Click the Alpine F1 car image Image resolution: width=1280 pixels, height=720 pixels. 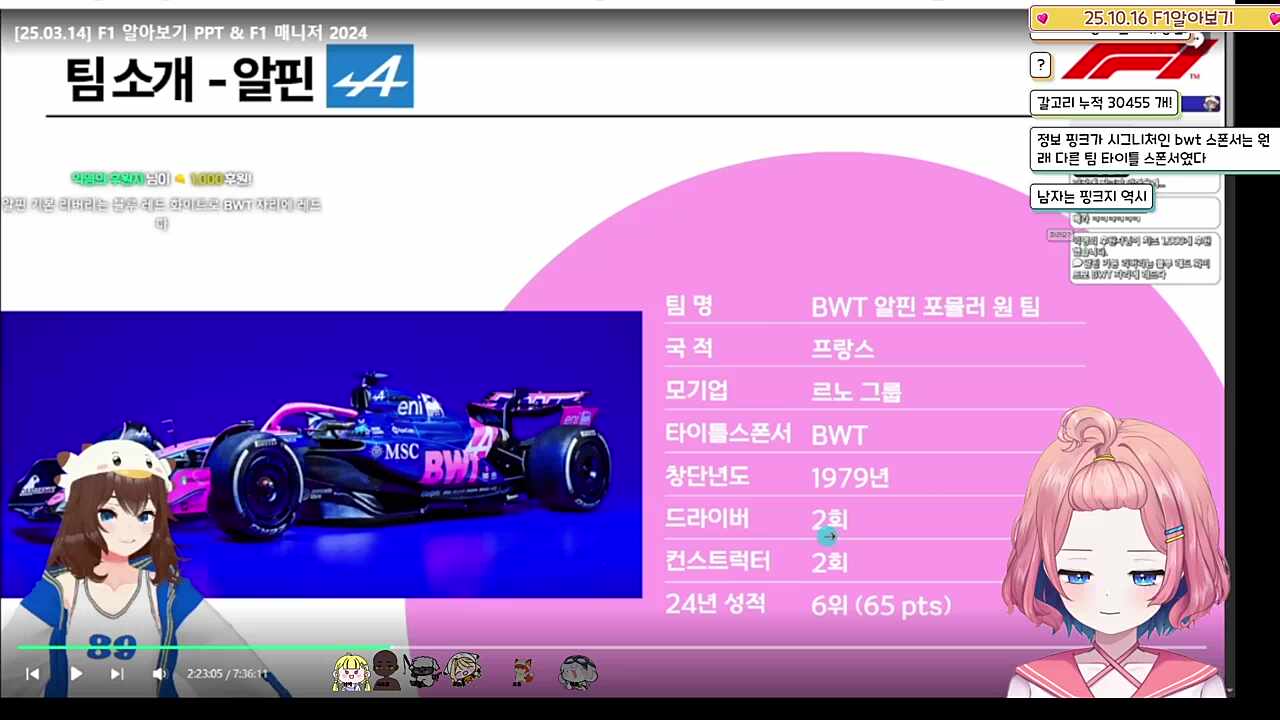coord(321,455)
